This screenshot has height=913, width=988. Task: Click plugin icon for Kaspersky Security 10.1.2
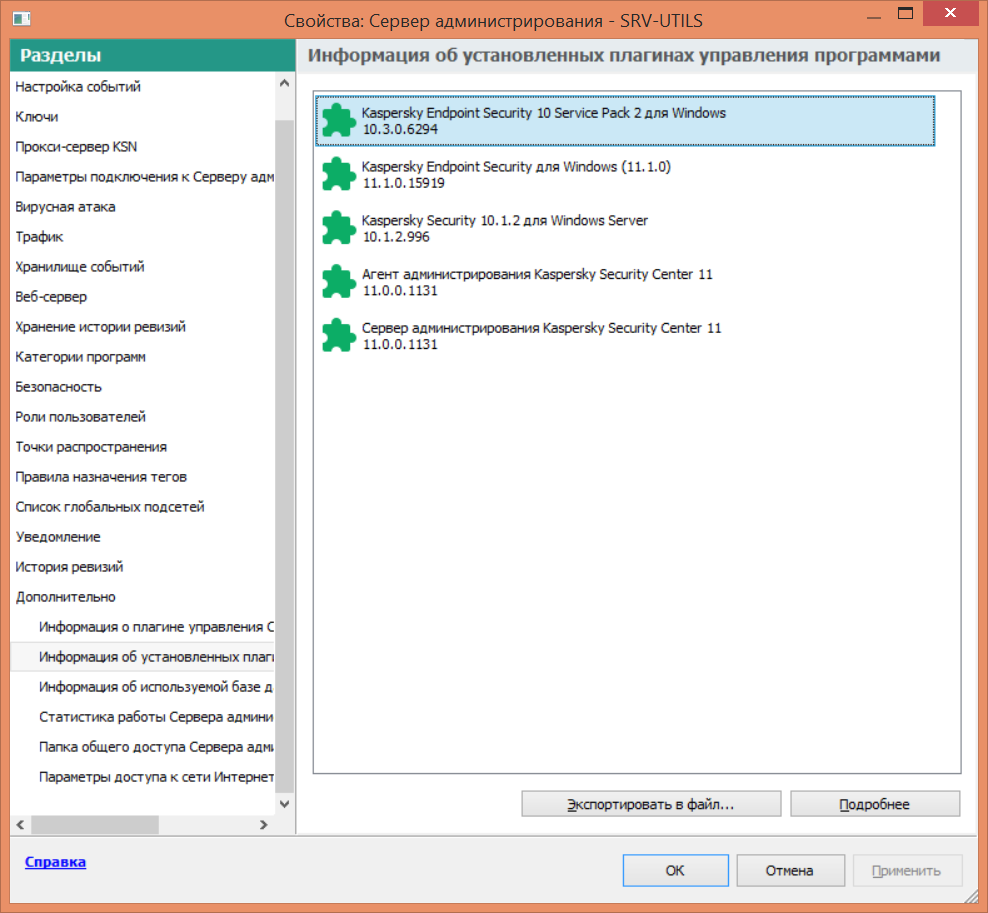[339, 227]
